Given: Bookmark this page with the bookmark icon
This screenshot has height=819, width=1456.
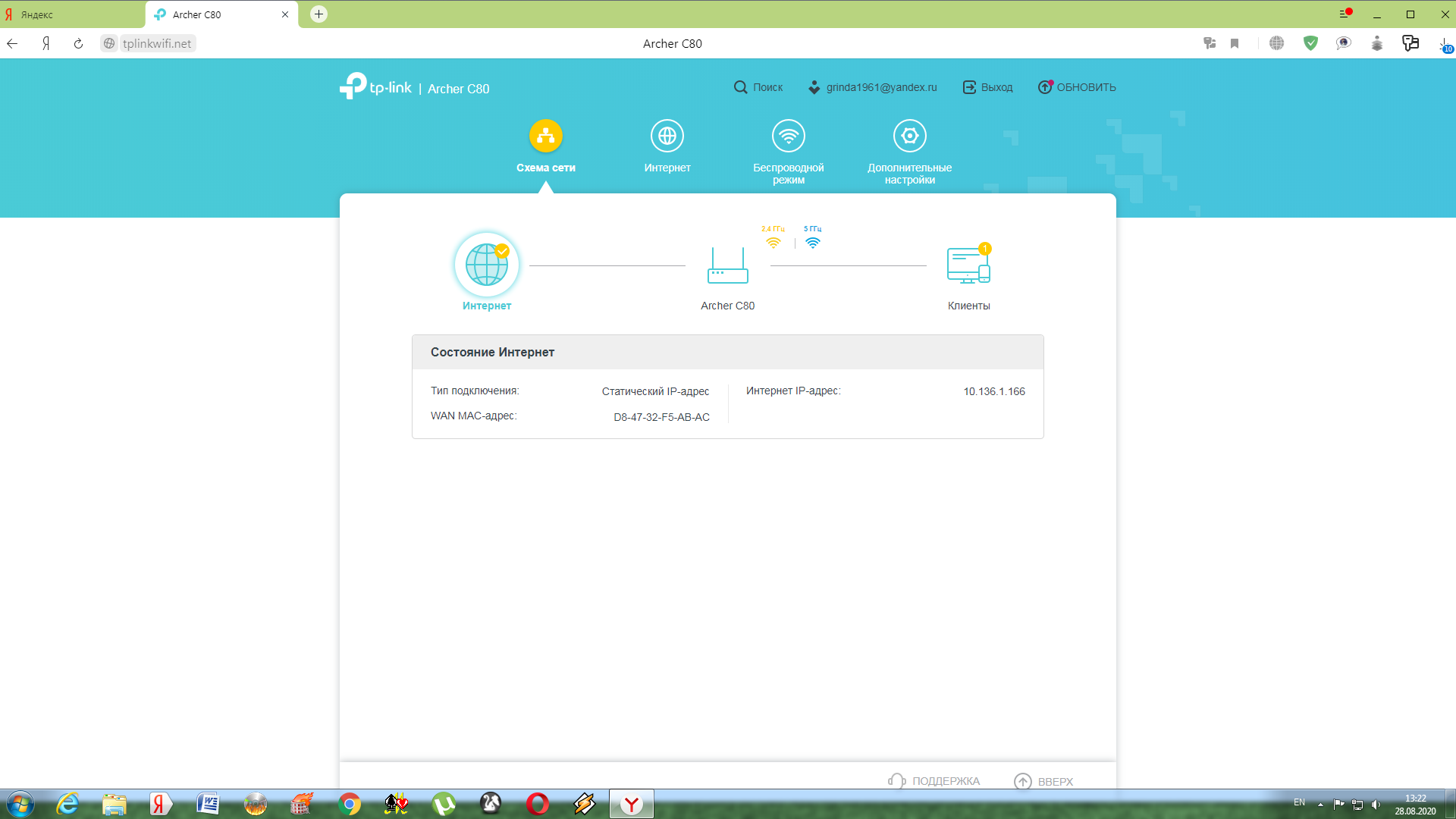Looking at the screenshot, I should (x=1235, y=43).
